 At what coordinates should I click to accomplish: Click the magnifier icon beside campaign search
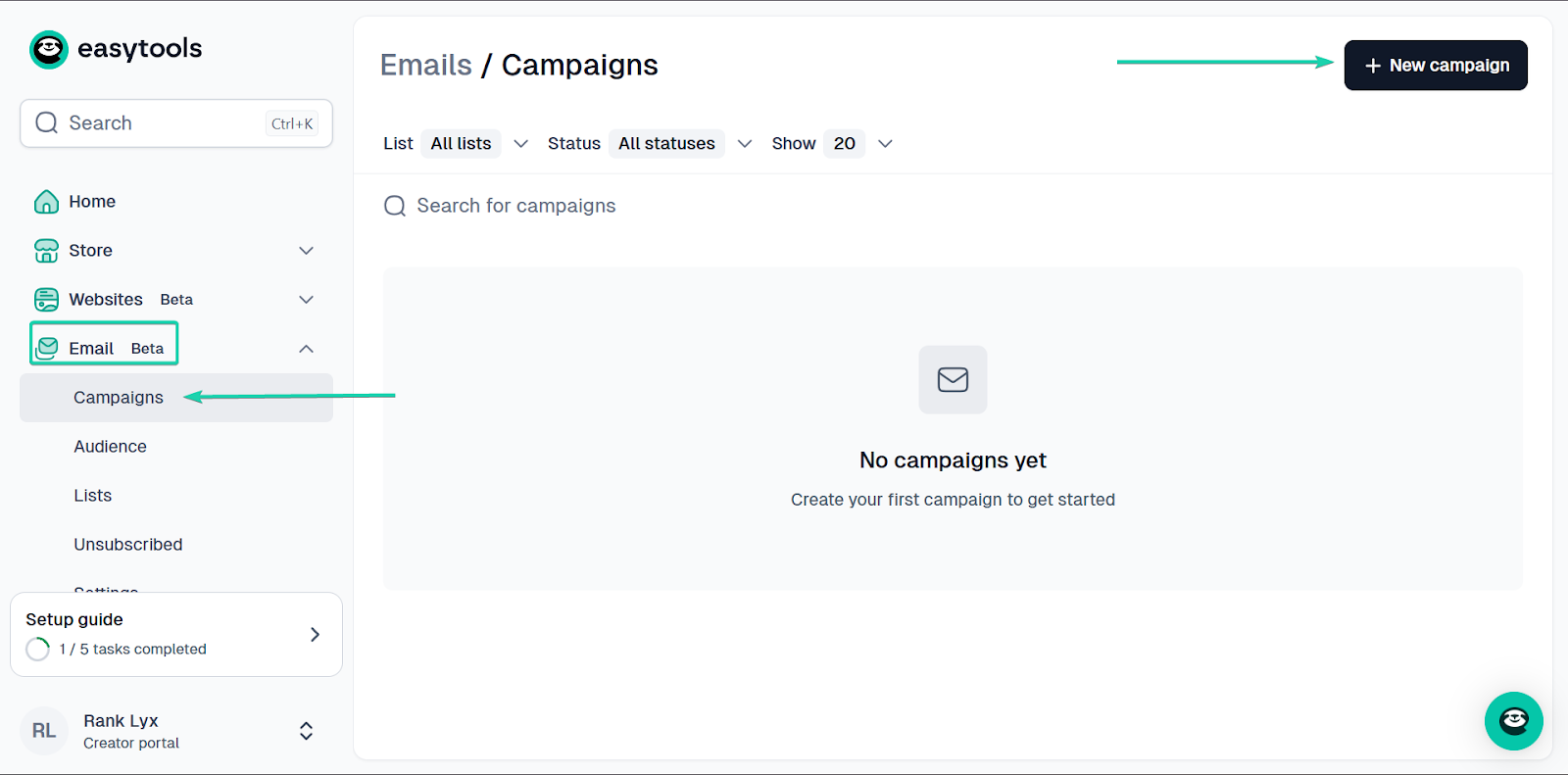[395, 206]
